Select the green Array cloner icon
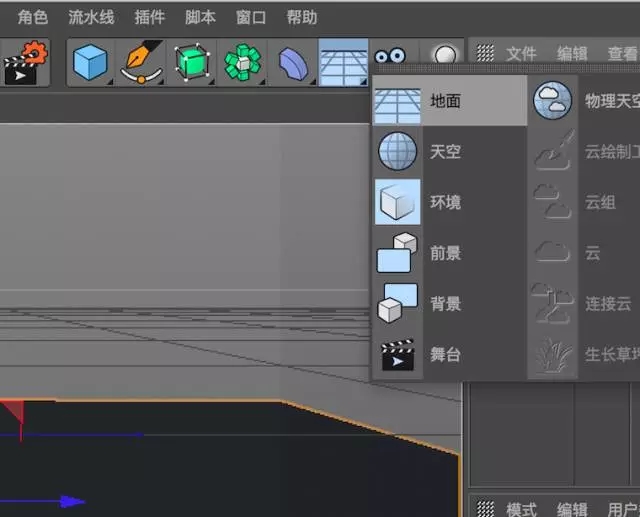The width and height of the screenshot is (640, 517). 243,62
